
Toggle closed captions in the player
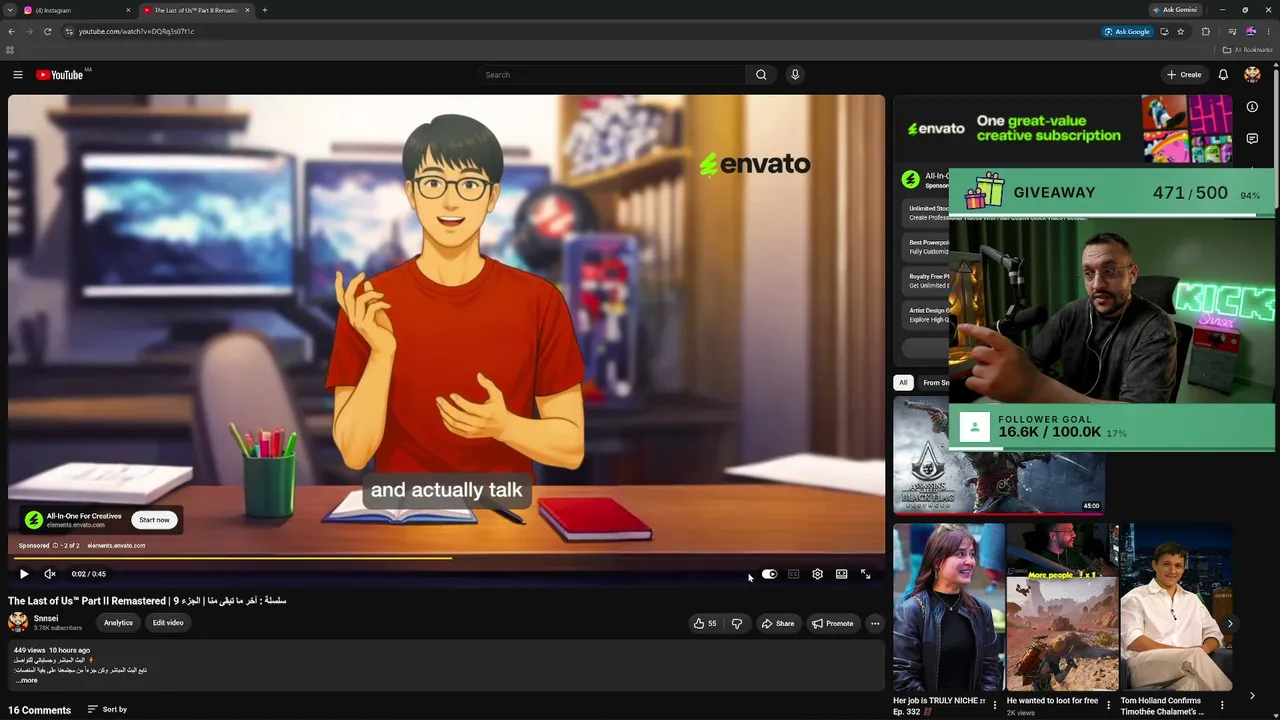(x=793, y=574)
